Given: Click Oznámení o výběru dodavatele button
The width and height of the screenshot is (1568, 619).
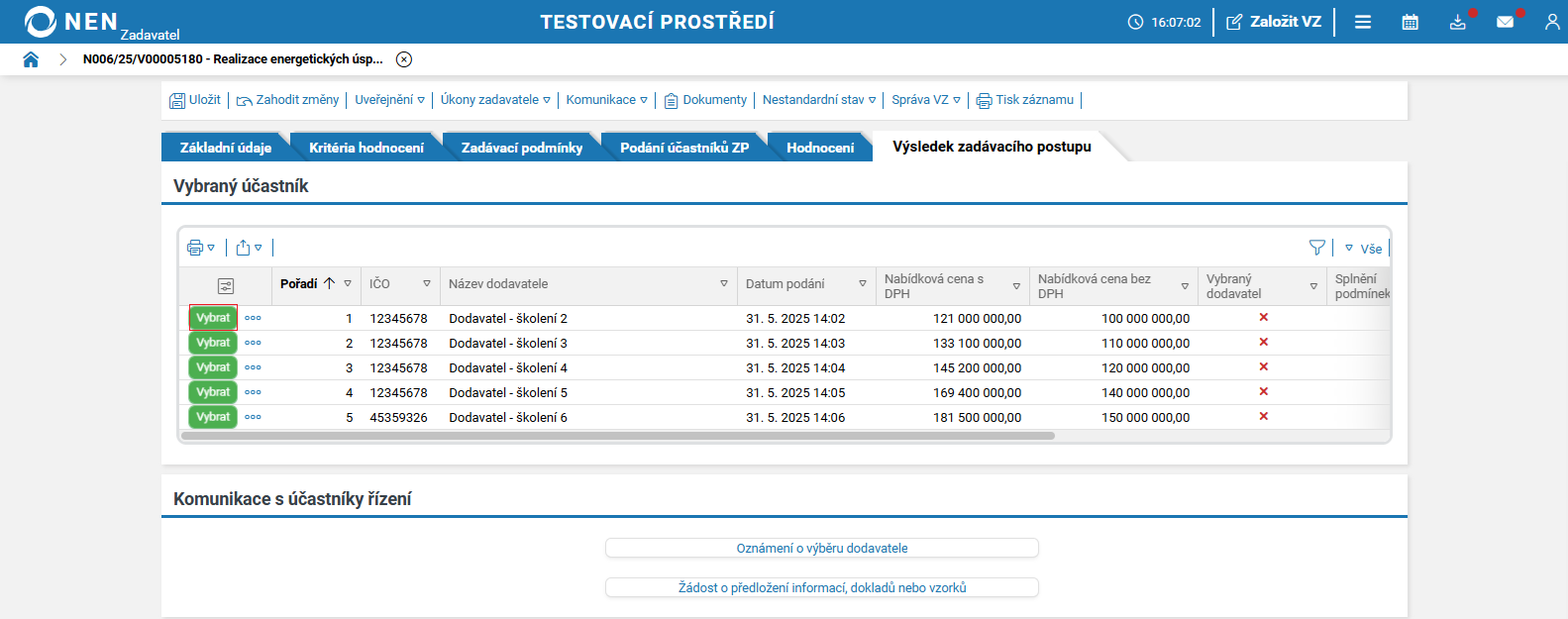Looking at the screenshot, I should [x=821, y=548].
